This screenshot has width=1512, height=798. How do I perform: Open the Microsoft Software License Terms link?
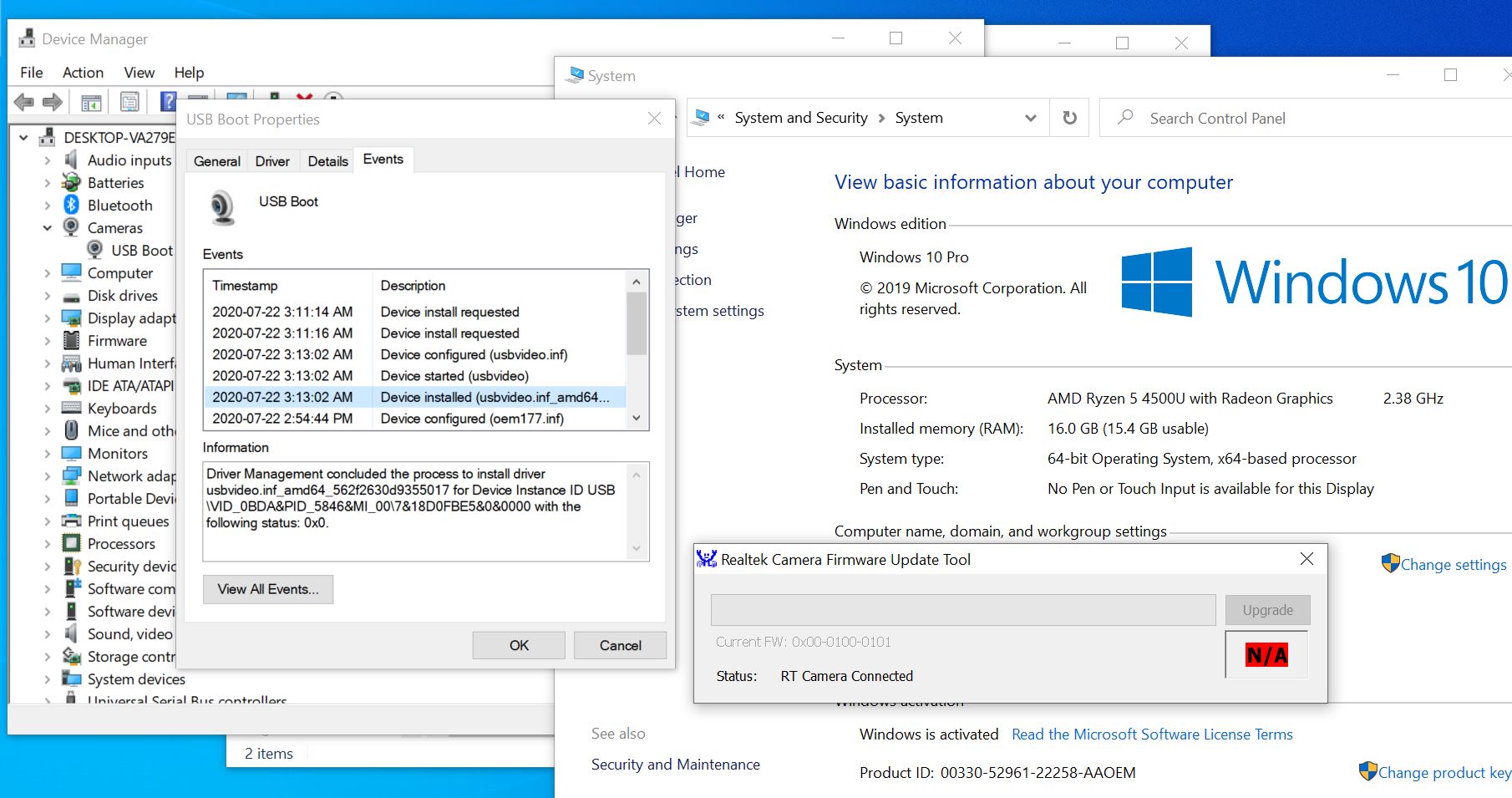point(1152,734)
